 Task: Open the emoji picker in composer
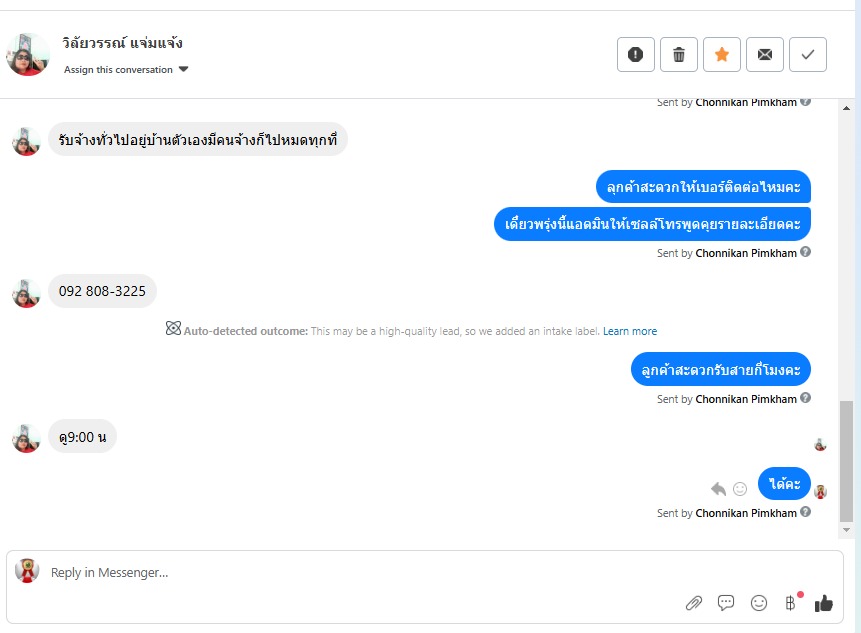click(x=759, y=603)
